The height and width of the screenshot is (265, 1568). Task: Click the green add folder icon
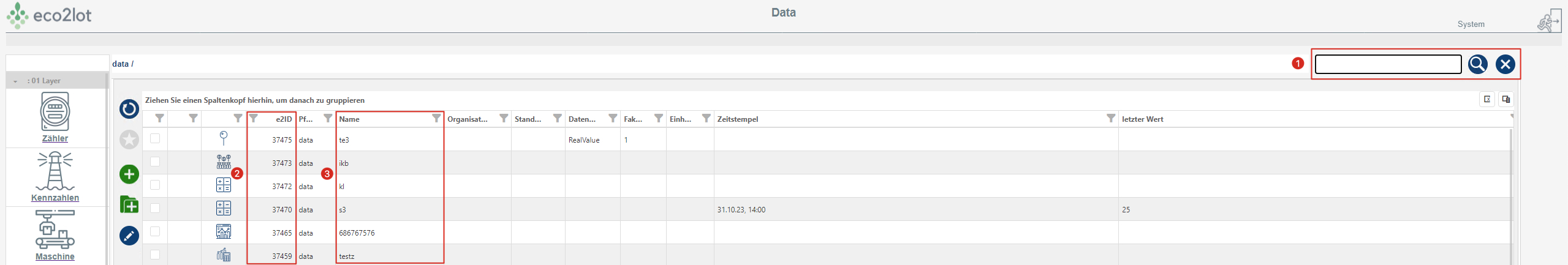[x=129, y=204]
